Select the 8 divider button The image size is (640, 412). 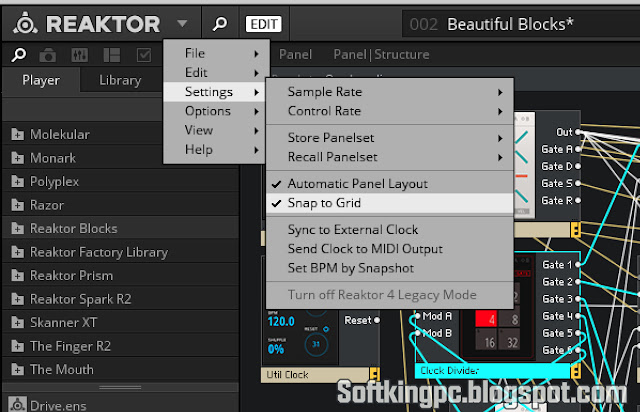[509, 319]
